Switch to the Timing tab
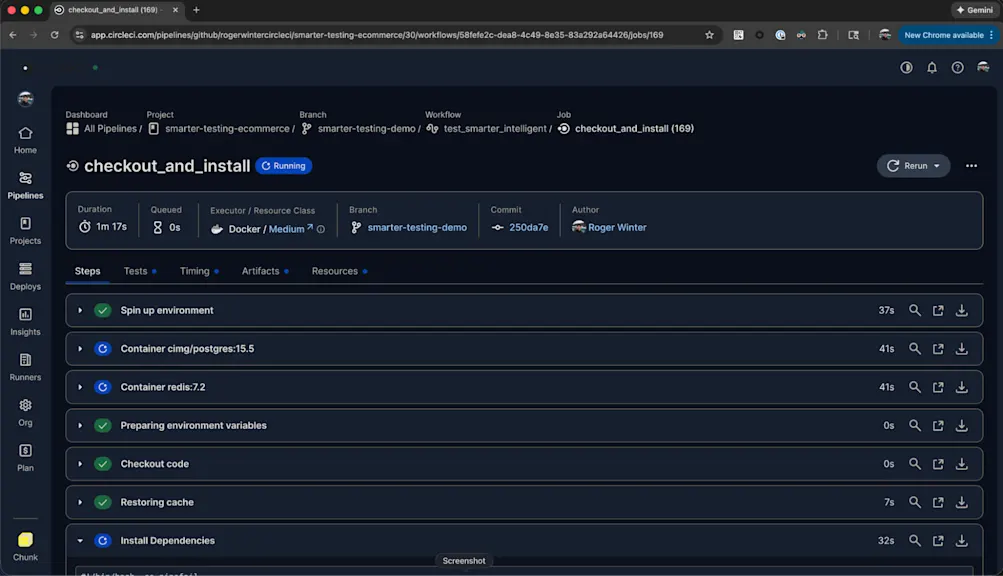 coord(199,271)
